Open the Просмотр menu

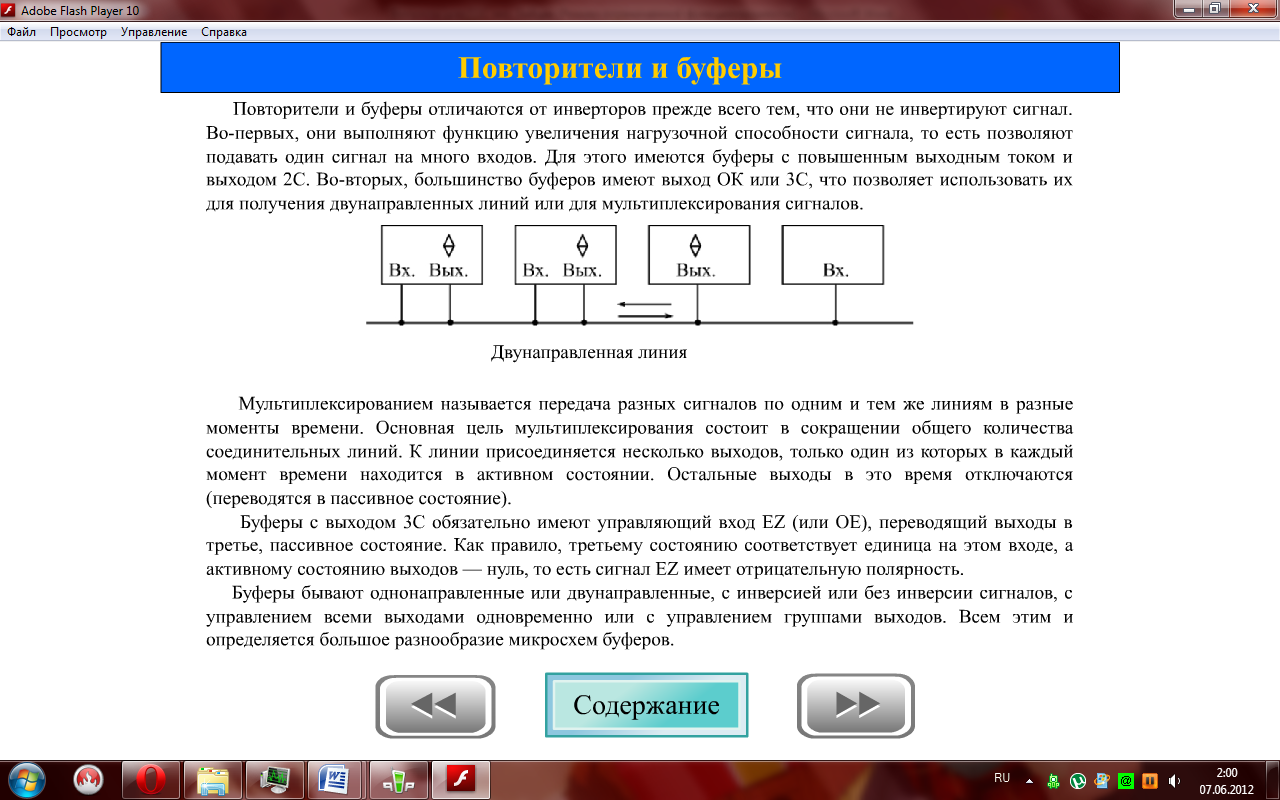pyautogui.click(x=78, y=32)
